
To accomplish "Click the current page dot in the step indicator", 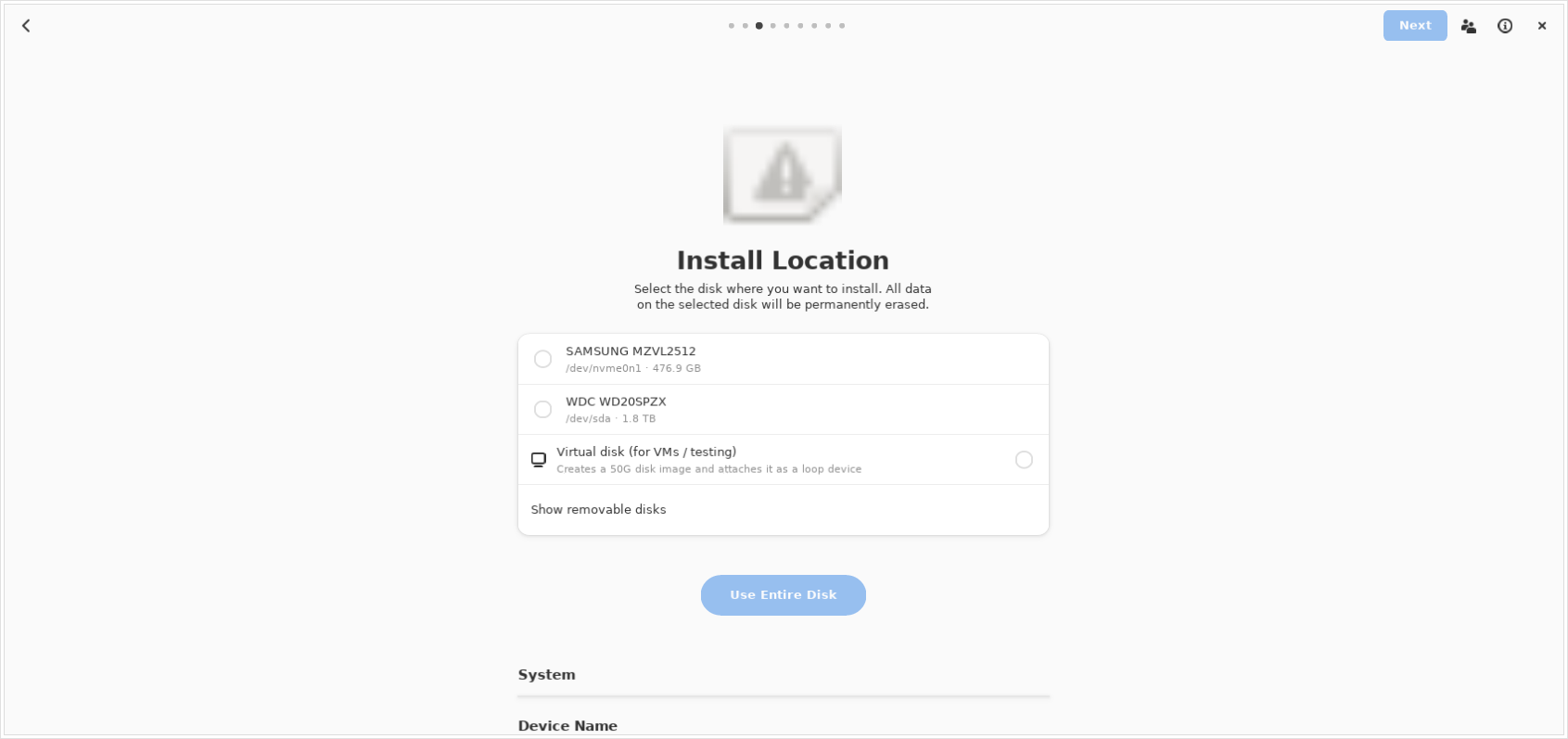I will click(759, 26).
